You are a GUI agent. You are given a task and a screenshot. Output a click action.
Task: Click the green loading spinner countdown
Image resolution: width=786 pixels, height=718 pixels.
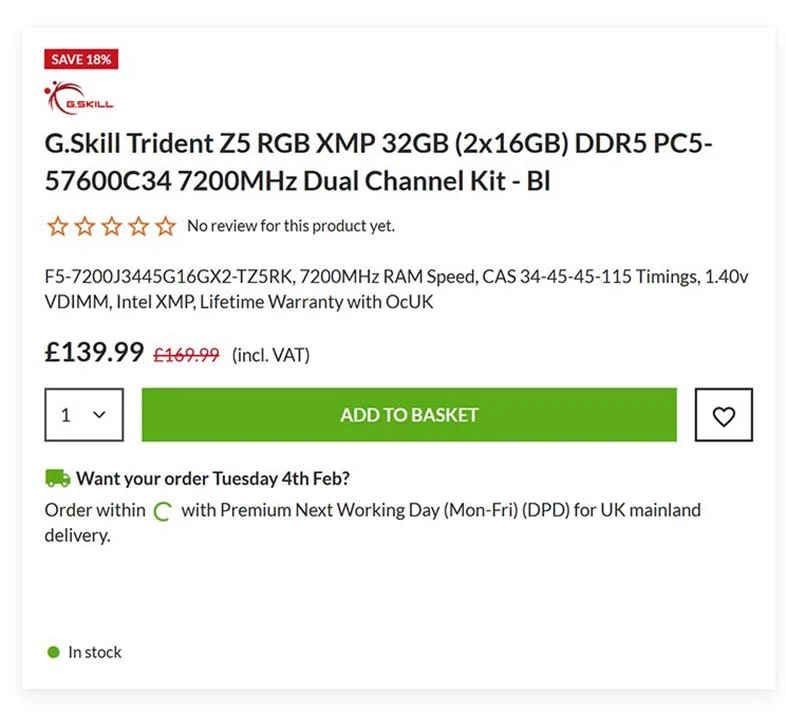tap(163, 511)
